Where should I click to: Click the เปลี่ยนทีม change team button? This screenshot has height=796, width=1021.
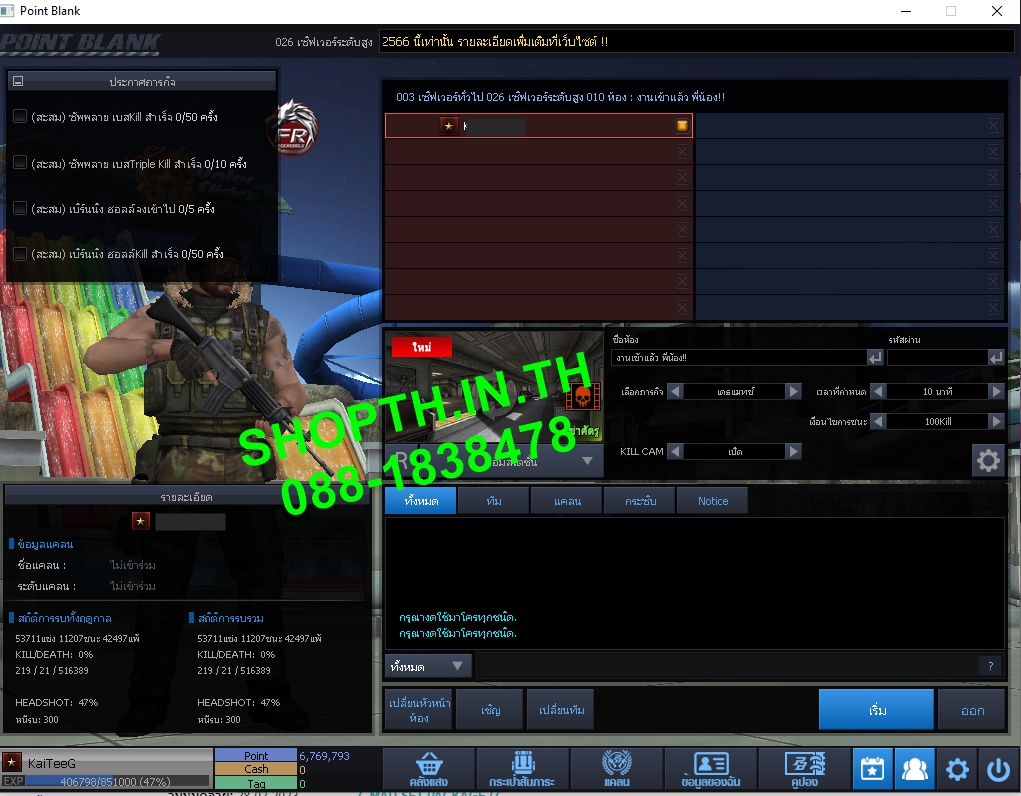(561, 710)
